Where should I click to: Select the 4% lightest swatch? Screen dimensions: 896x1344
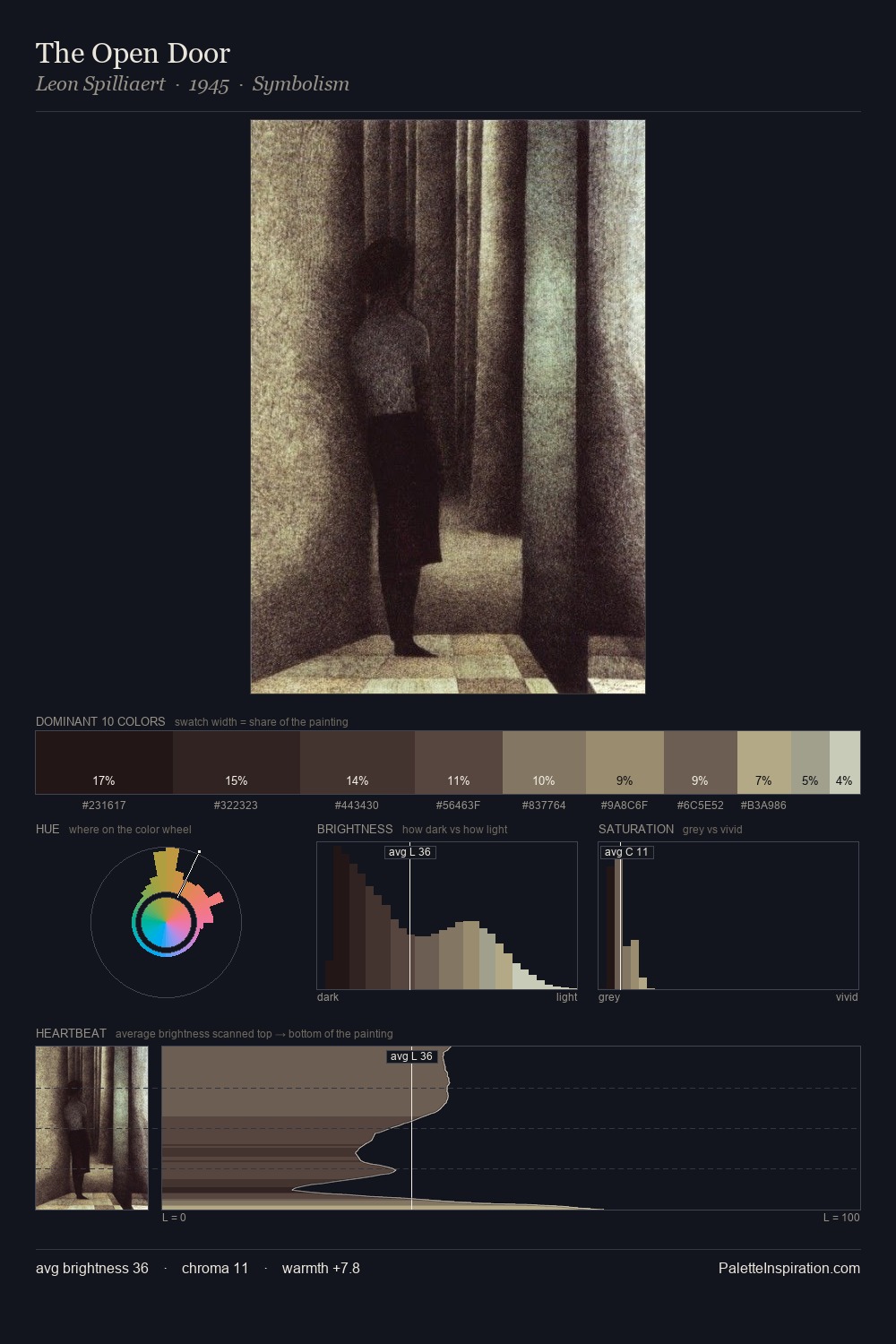coord(845,762)
